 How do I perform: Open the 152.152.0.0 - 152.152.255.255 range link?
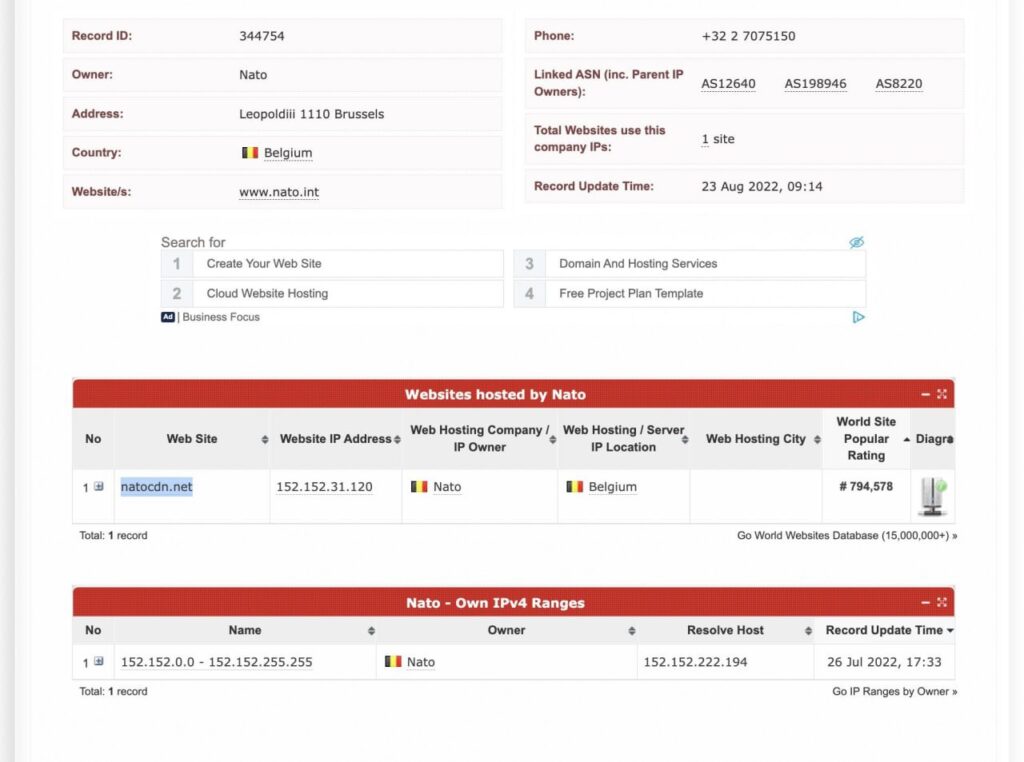[x=217, y=661]
